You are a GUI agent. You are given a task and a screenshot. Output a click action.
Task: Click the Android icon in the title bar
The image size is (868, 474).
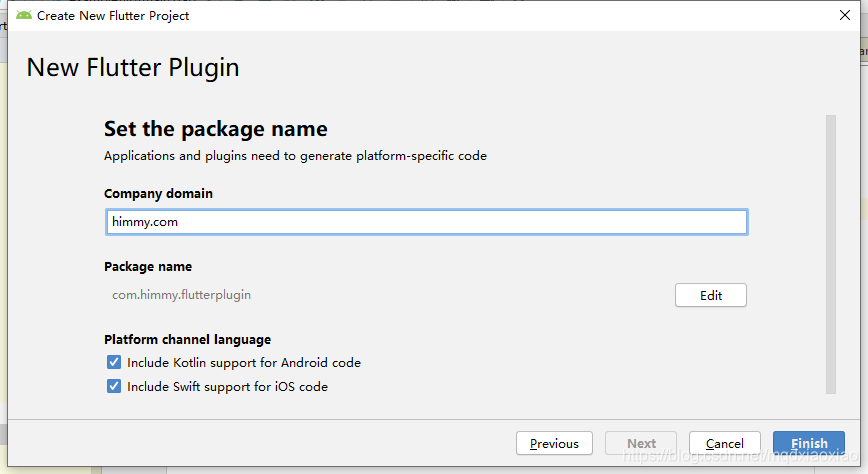(x=24, y=15)
